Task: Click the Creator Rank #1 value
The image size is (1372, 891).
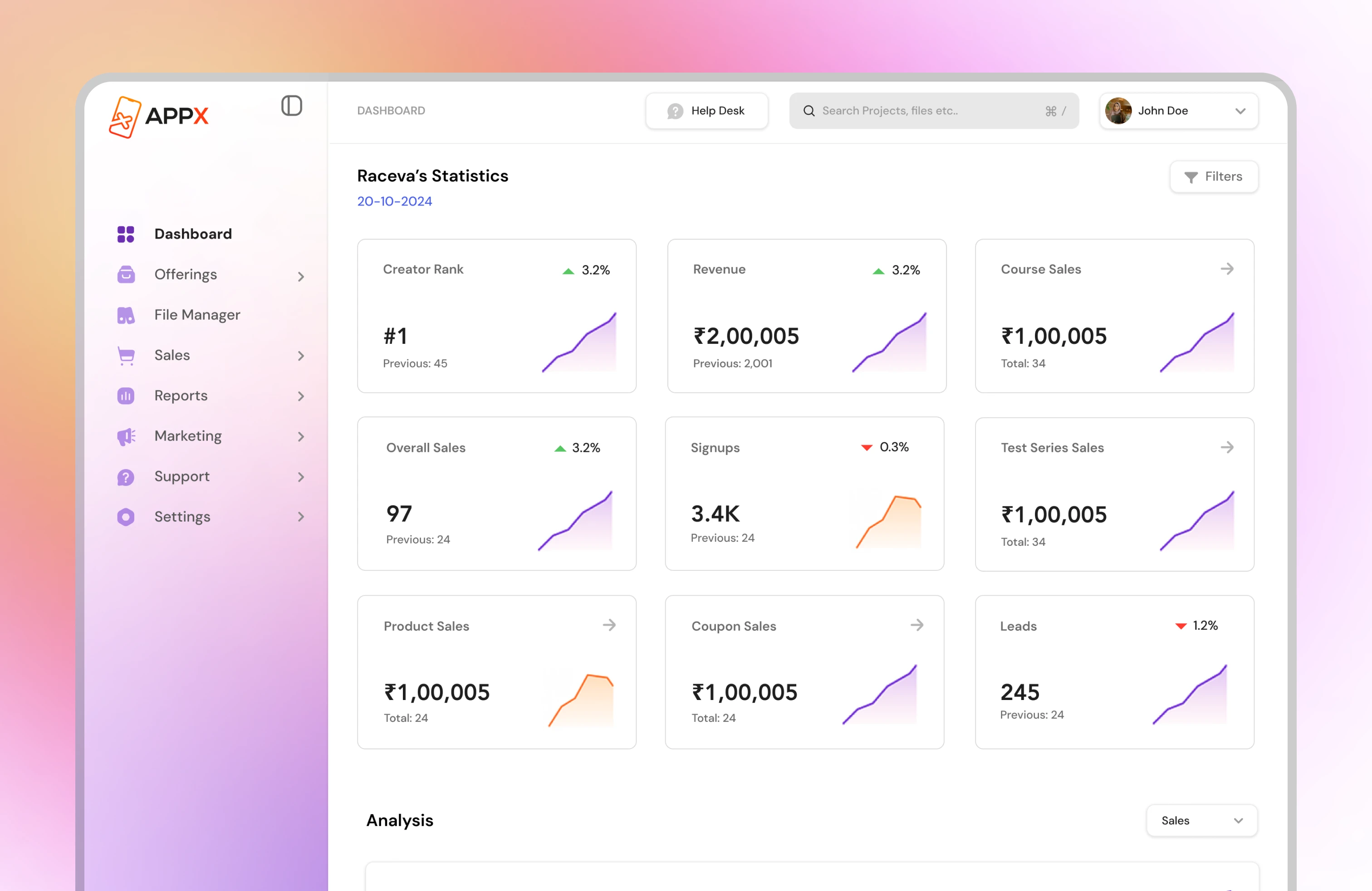Action: click(x=396, y=336)
